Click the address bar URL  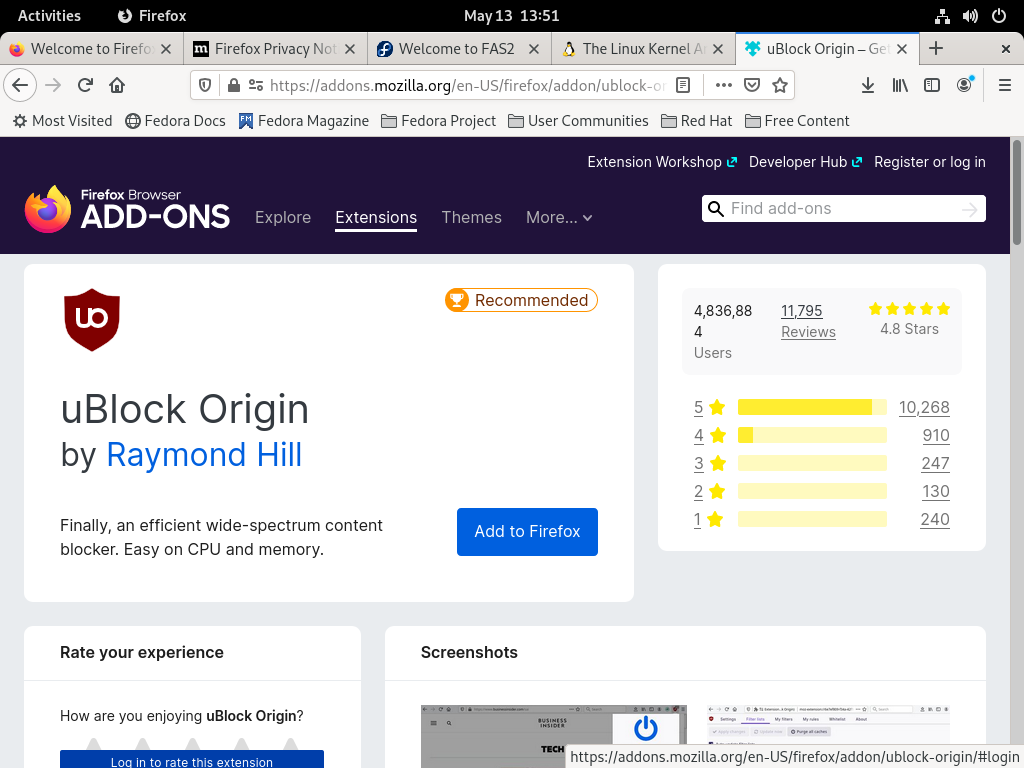(x=467, y=86)
